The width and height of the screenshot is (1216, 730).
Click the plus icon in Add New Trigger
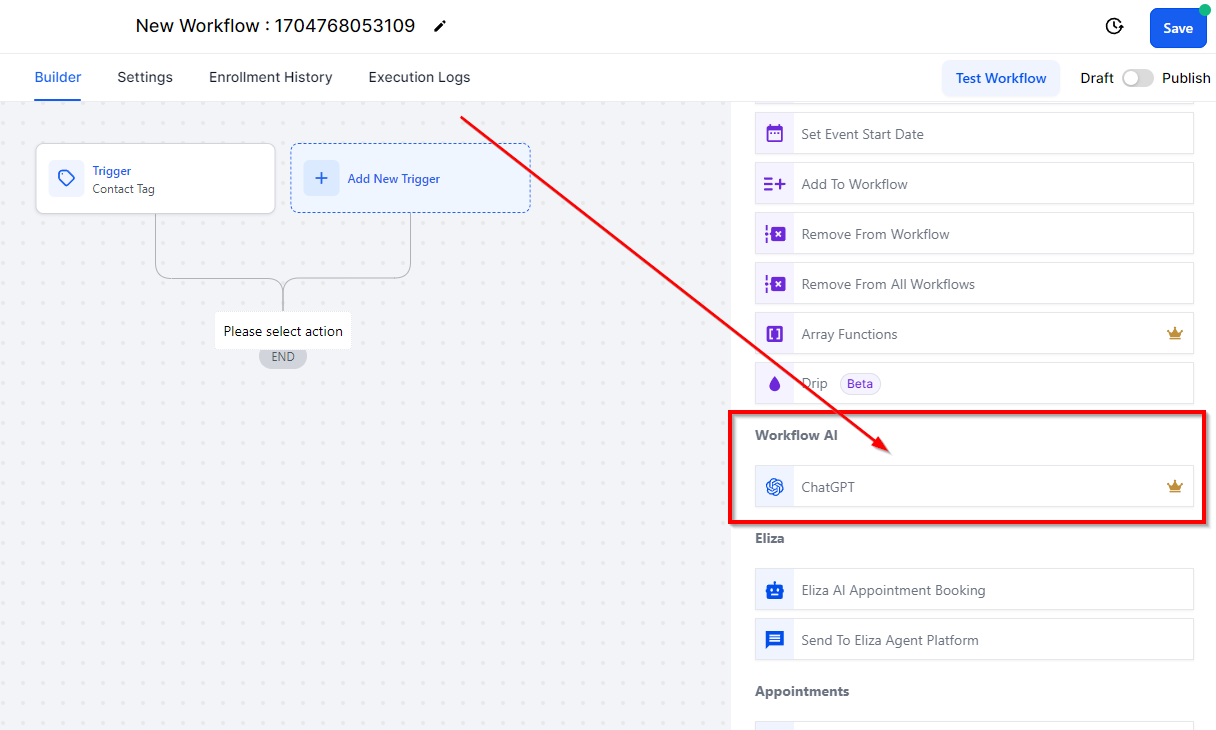(x=321, y=178)
